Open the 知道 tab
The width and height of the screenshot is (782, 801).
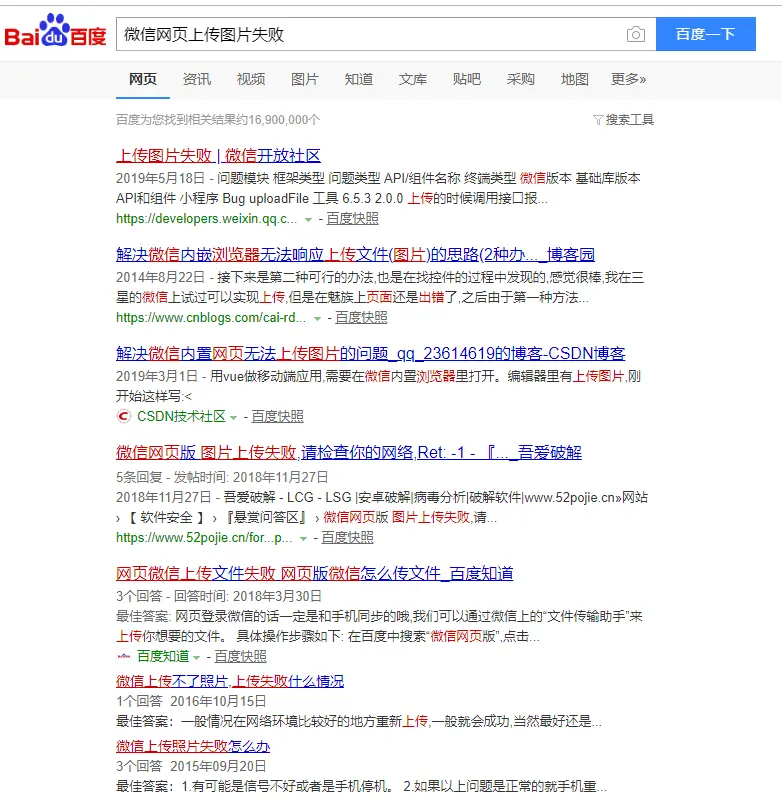359,79
